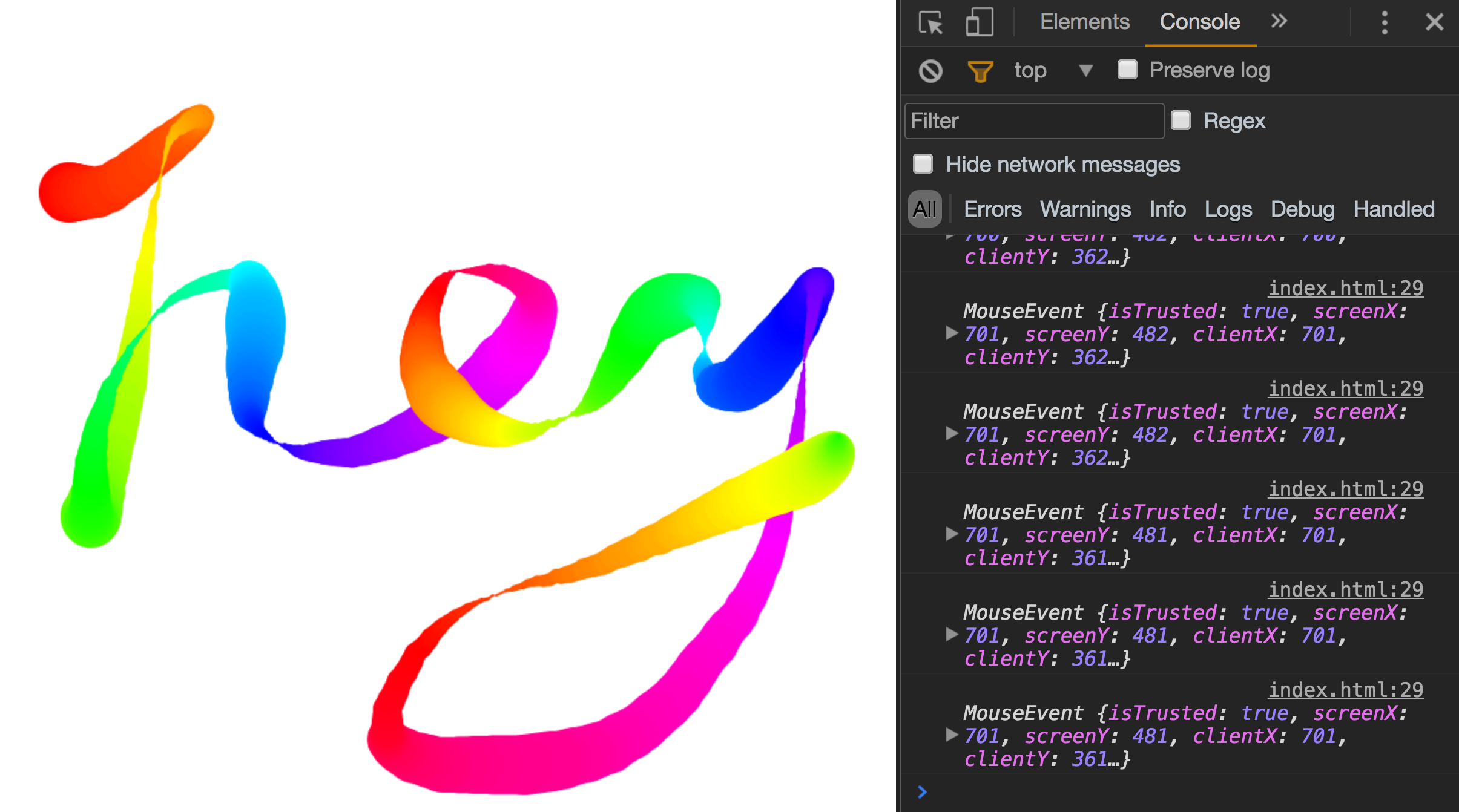This screenshot has height=812, width=1459.
Task: Enable Regex filtering
Action: click(1180, 121)
